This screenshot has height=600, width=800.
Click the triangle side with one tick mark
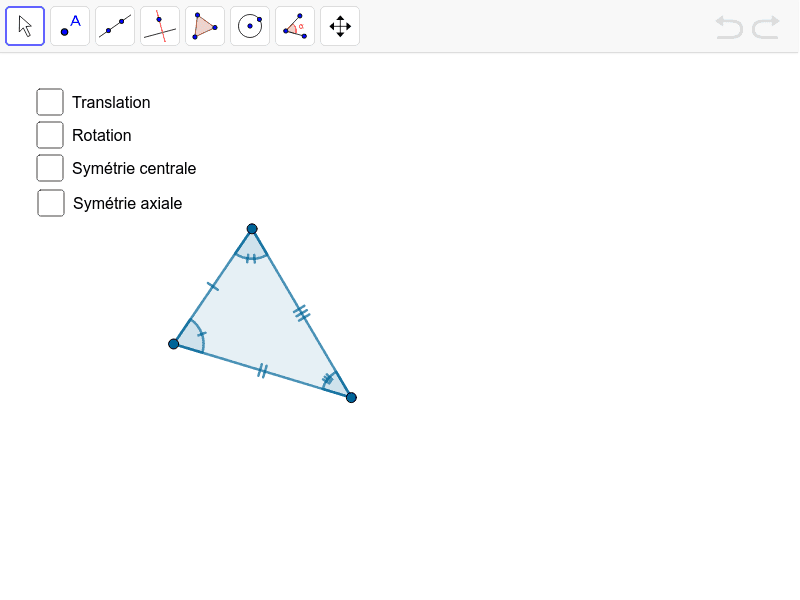coord(213,286)
